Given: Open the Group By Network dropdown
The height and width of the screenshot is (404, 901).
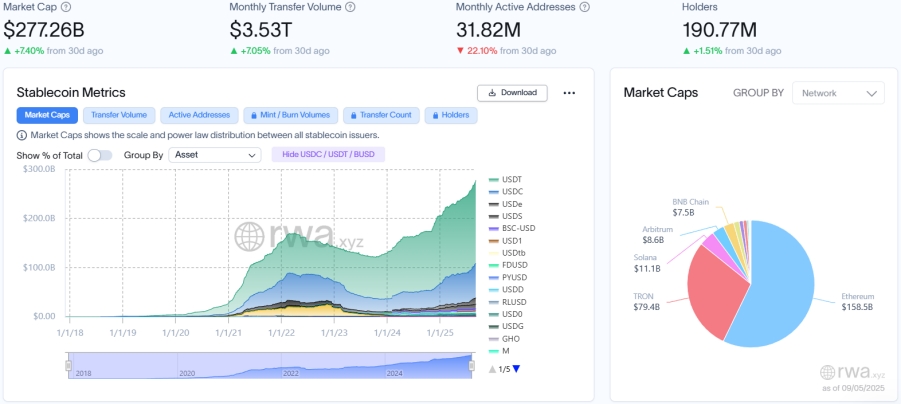Looking at the screenshot, I should pyautogui.click(x=838, y=93).
